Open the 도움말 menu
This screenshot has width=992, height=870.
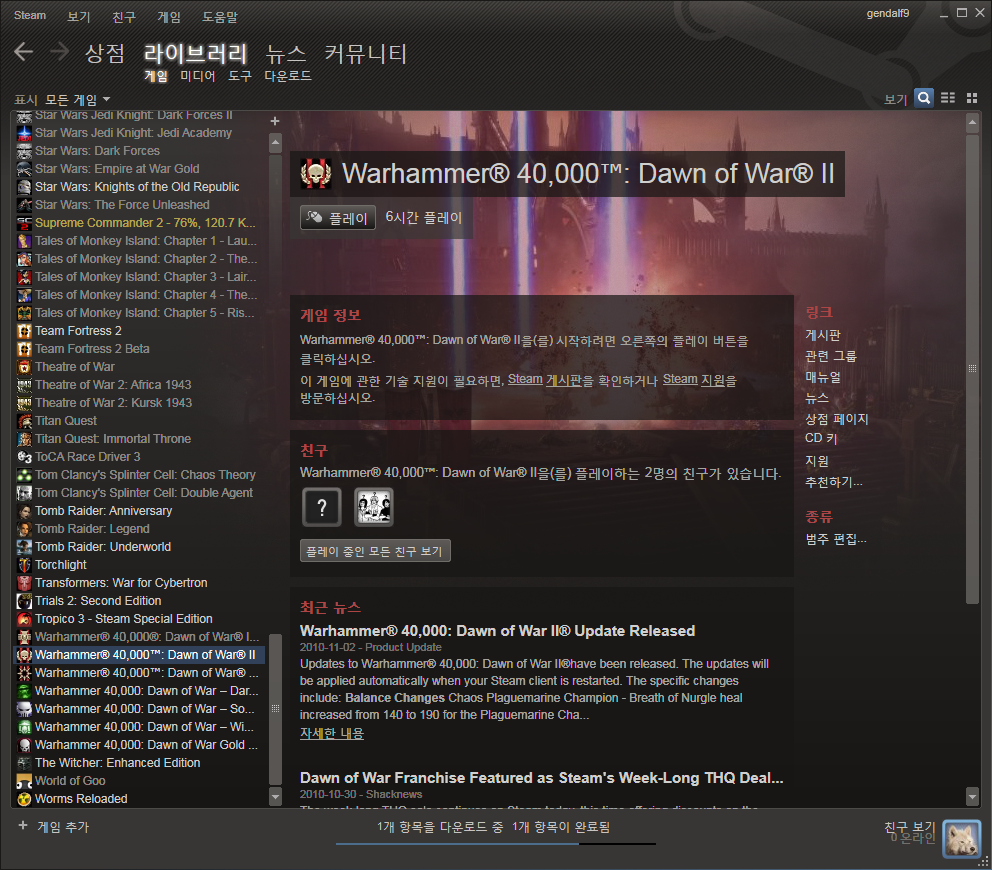pos(220,16)
